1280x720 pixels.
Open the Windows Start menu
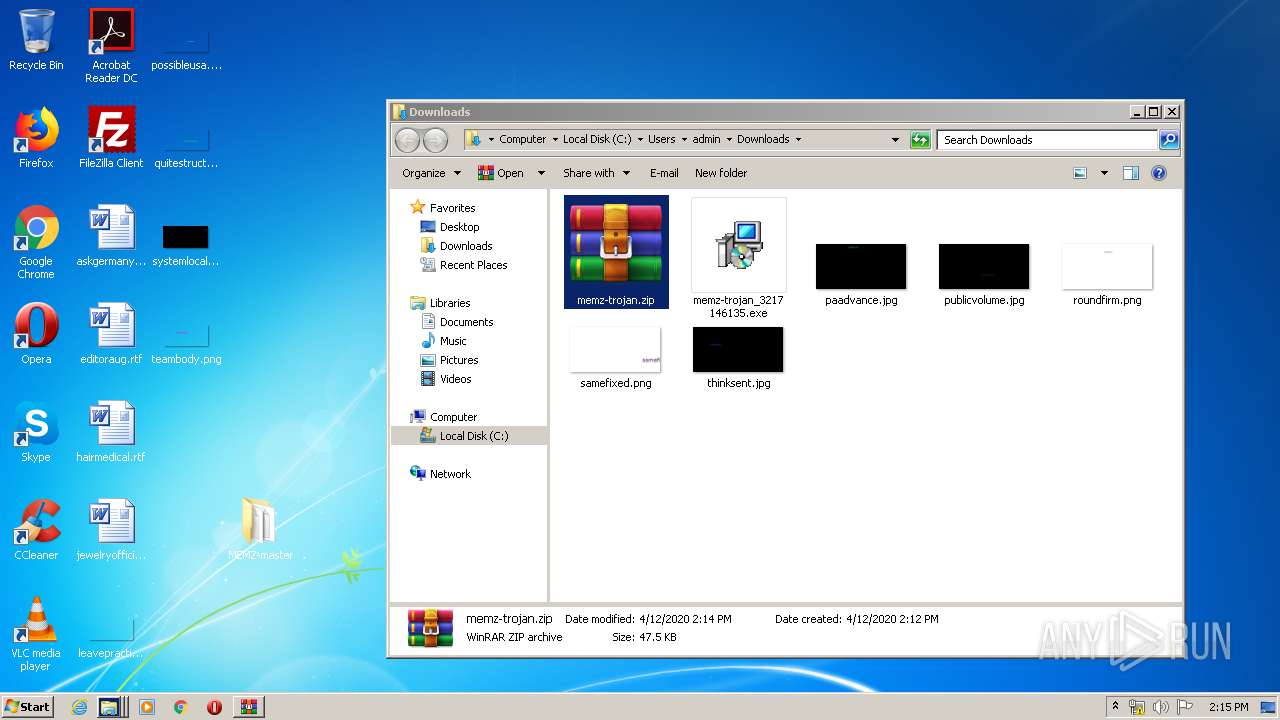(x=28, y=706)
